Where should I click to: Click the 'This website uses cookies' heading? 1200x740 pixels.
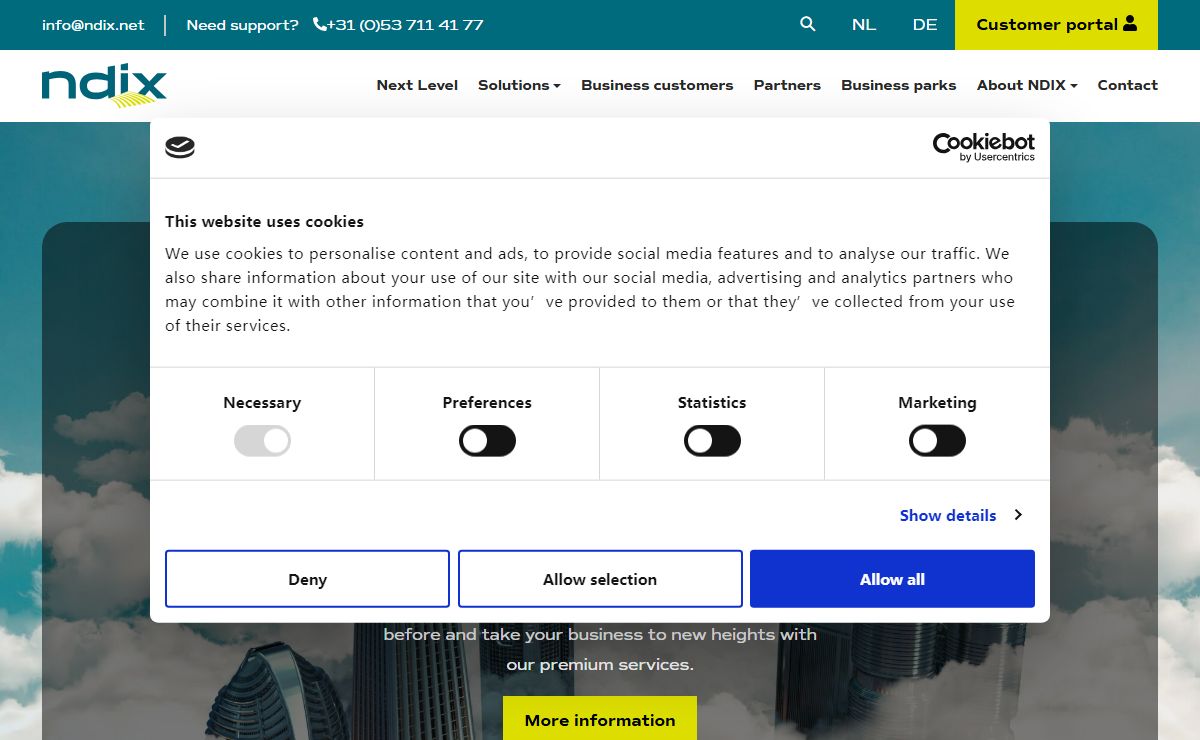[264, 221]
